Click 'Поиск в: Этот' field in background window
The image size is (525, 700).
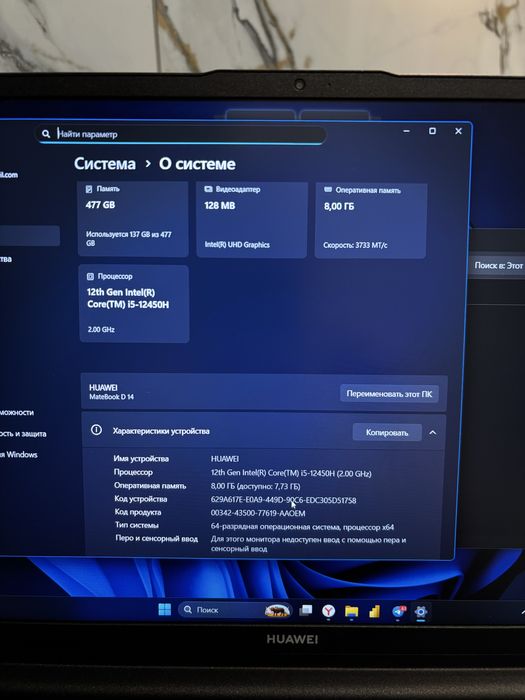498,266
